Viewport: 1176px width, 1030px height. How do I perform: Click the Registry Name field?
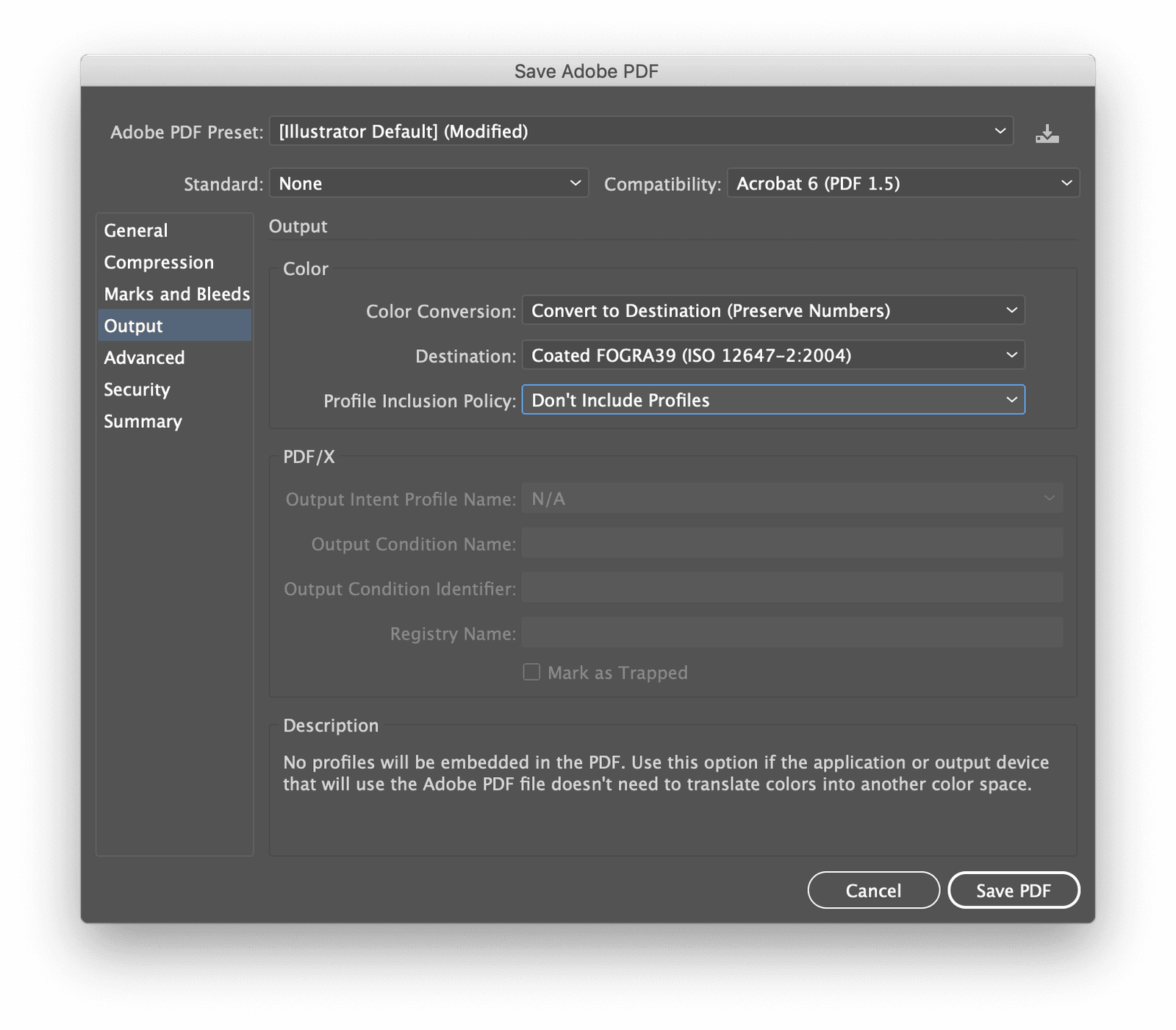tap(792, 633)
